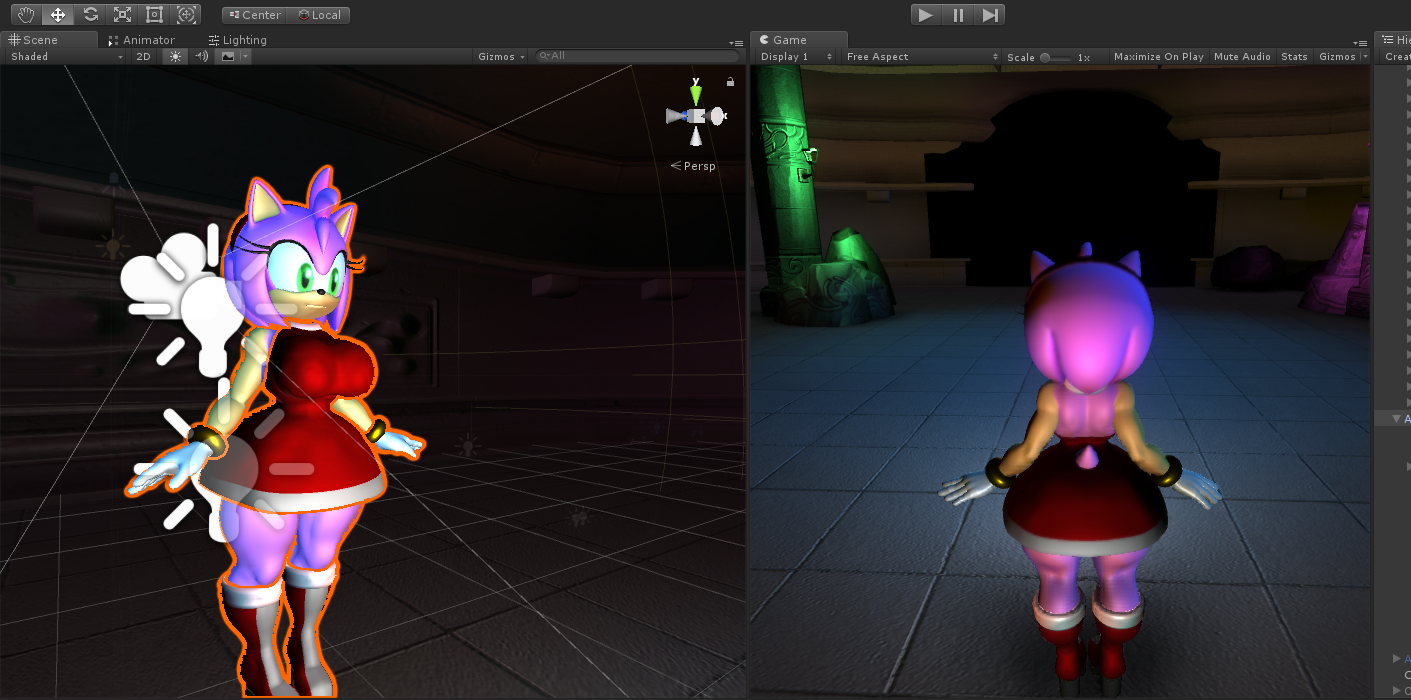Open scene effects dropdown arrow

coord(246,57)
